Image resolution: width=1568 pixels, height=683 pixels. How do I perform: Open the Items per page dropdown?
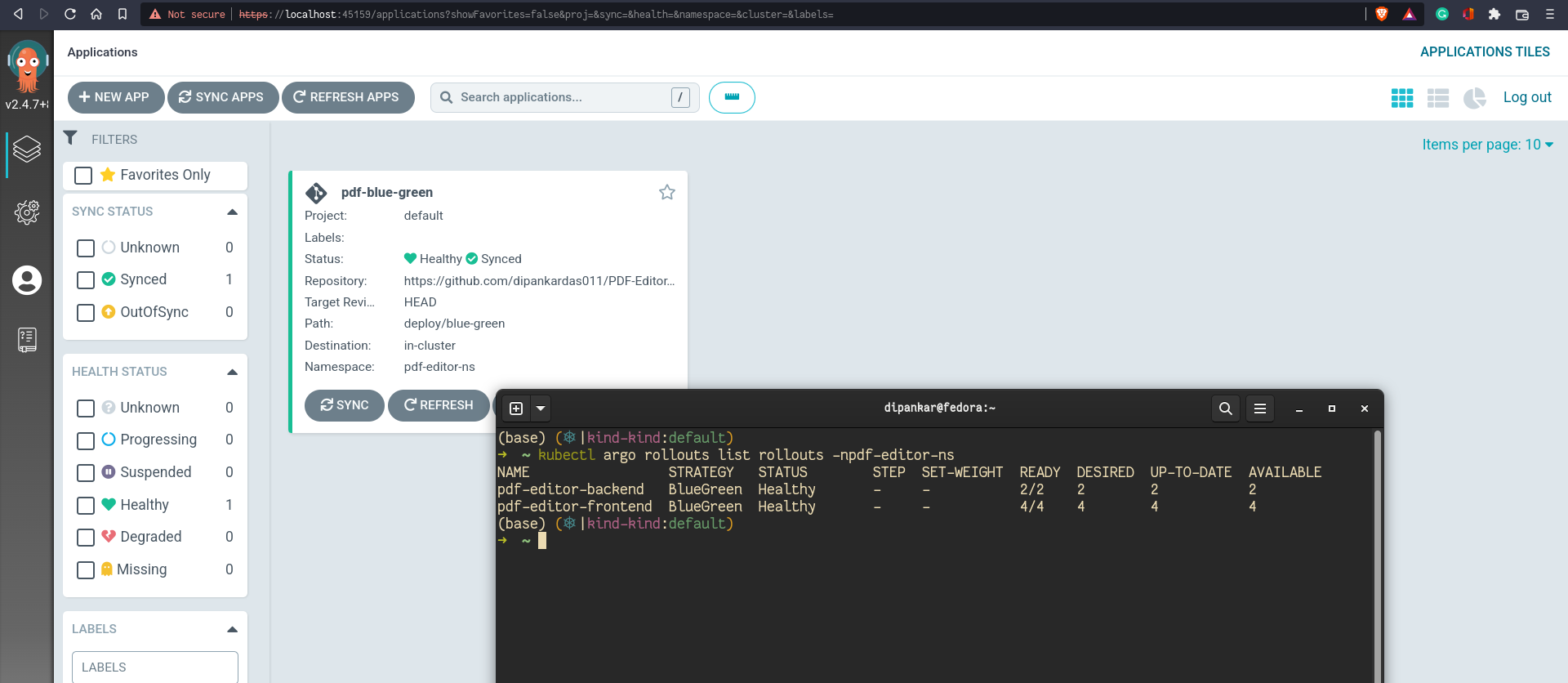[x=1487, y=145]
